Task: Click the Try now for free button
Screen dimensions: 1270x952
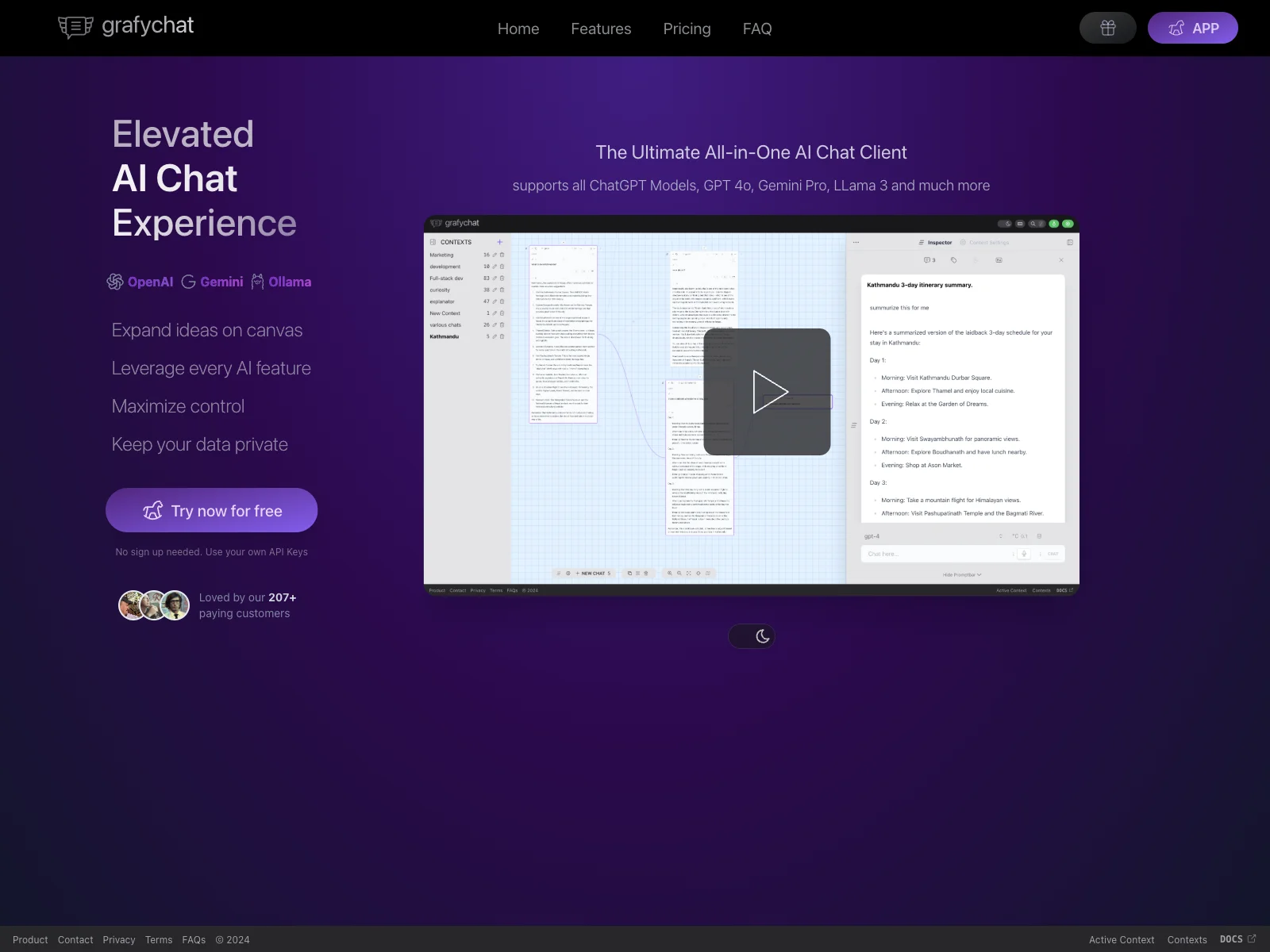Action: [x=212, y=510]
